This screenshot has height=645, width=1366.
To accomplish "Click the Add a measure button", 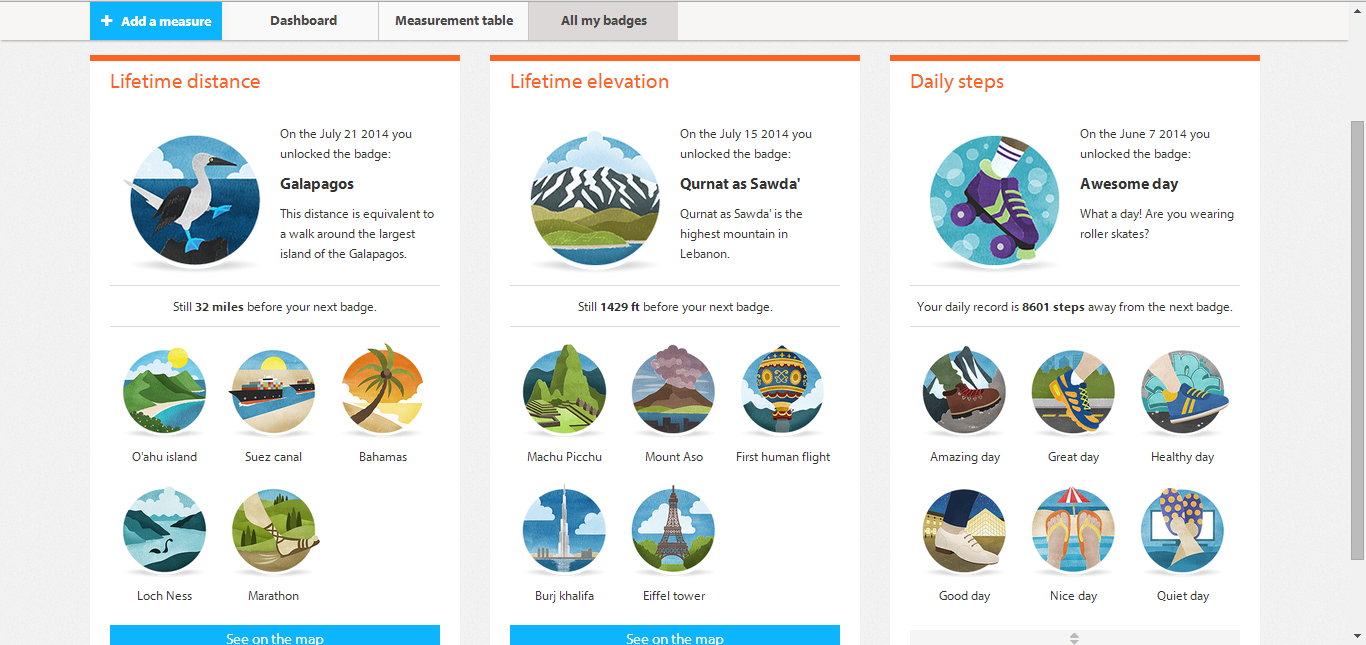I will (156, 21).
